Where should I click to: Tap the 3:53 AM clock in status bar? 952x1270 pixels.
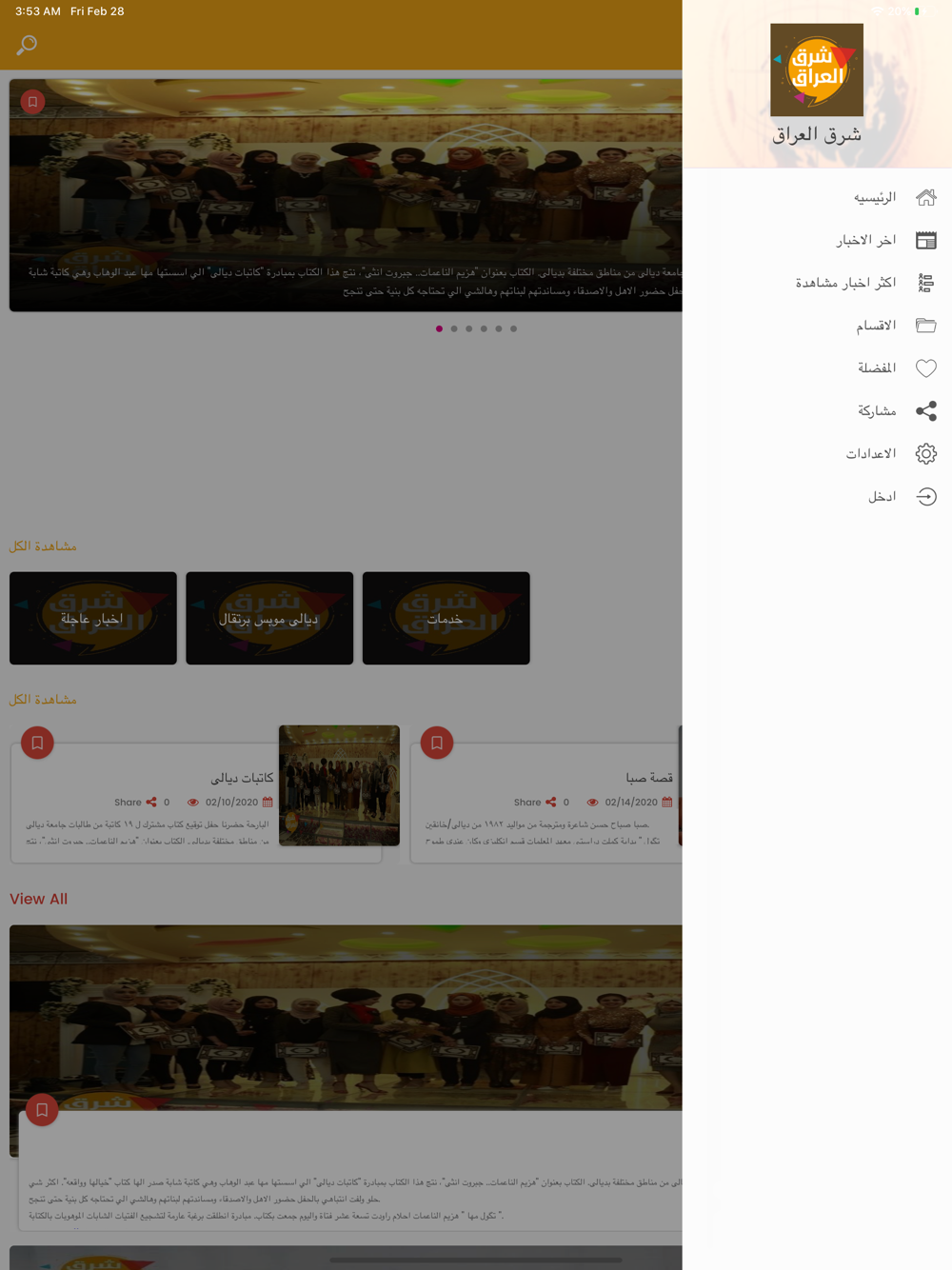tap(38, 11)
